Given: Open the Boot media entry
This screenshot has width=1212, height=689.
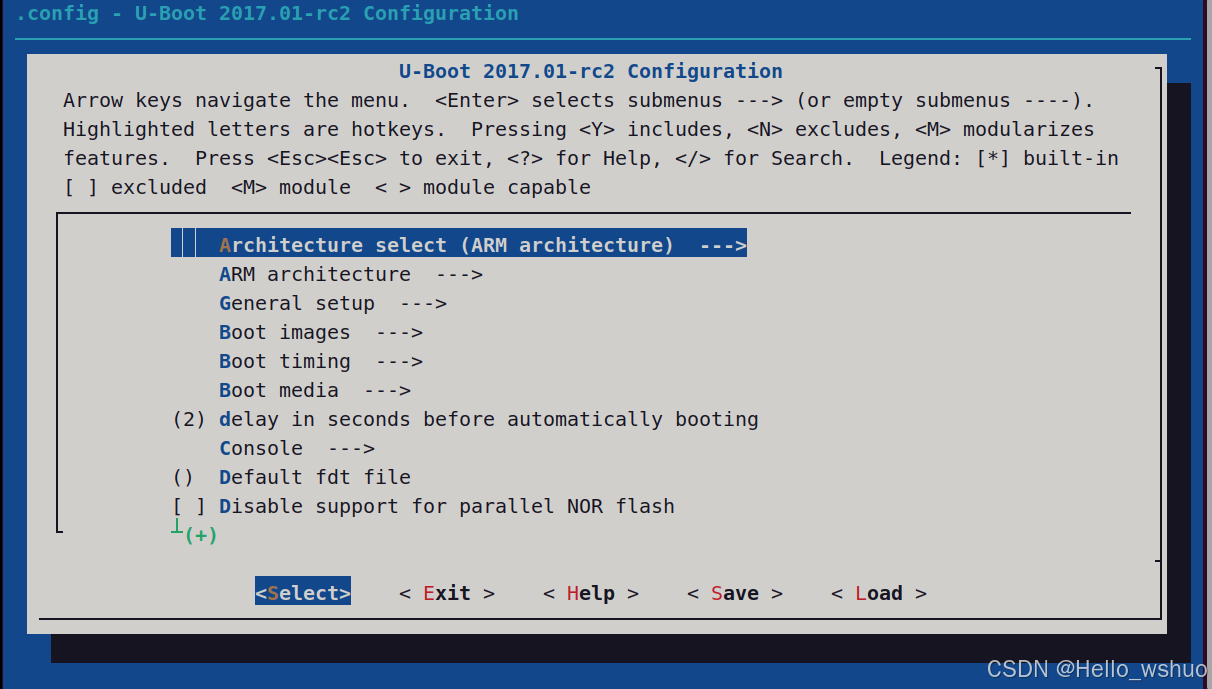Looking at the screenshot, I should (x=315, y=390).
